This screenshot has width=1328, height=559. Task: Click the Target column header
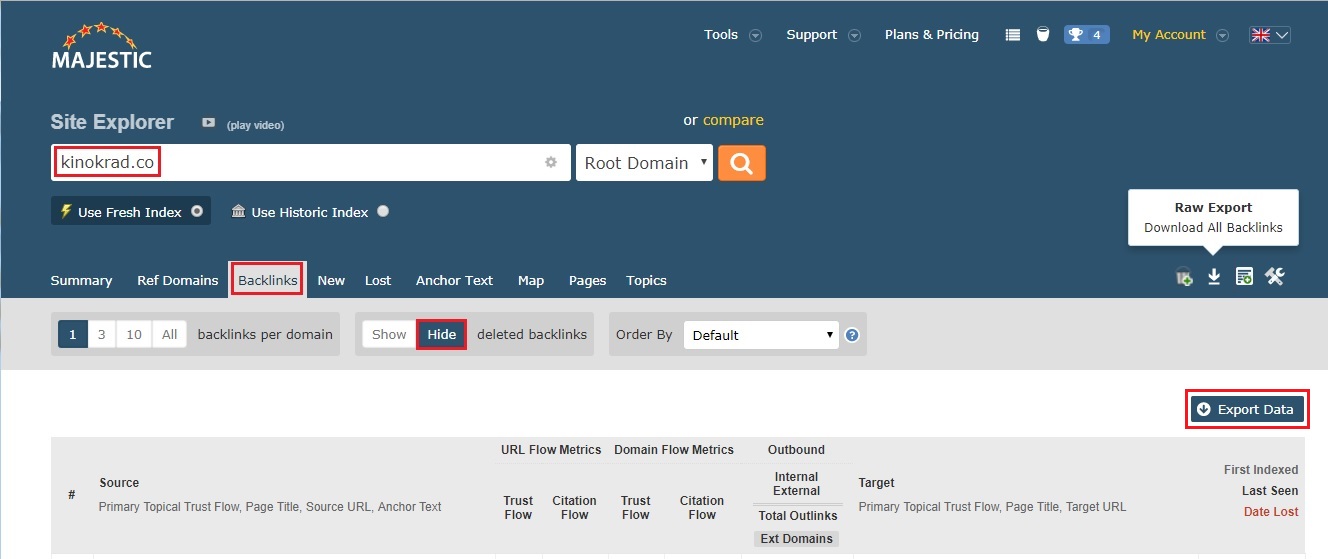(876, 483)
